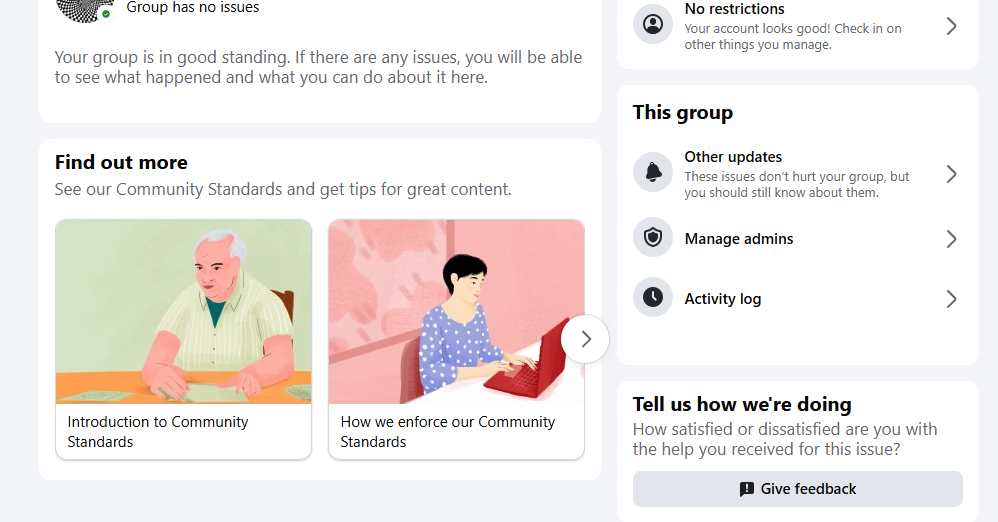Open Introduction to Community Standards link
The height and width of the screenshot is (522, 998).
tap(158, 432)
